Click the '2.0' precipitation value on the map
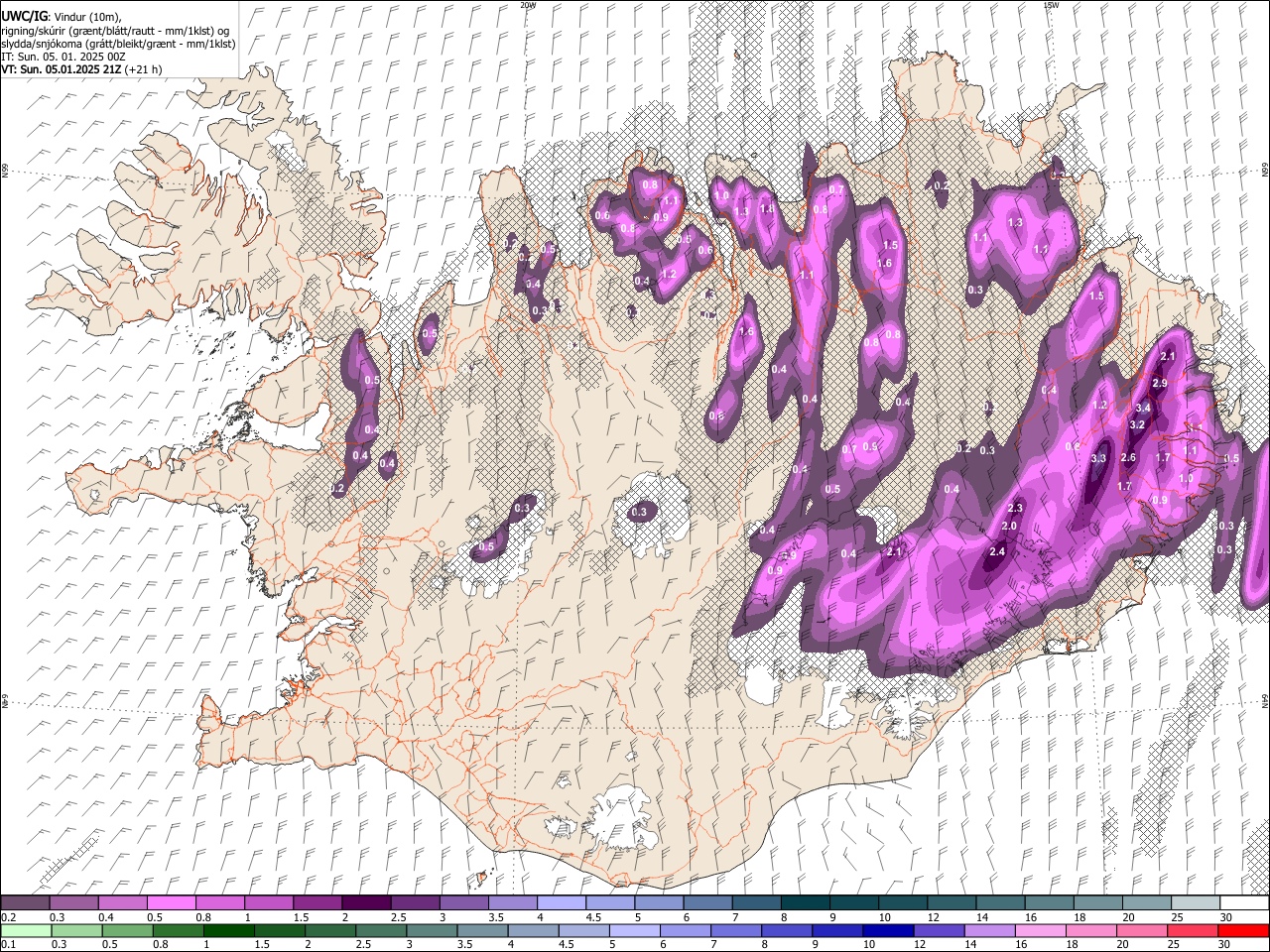Image resolution: width=1270 pixels, height=952 pixels. click(x=1010, y=526)
